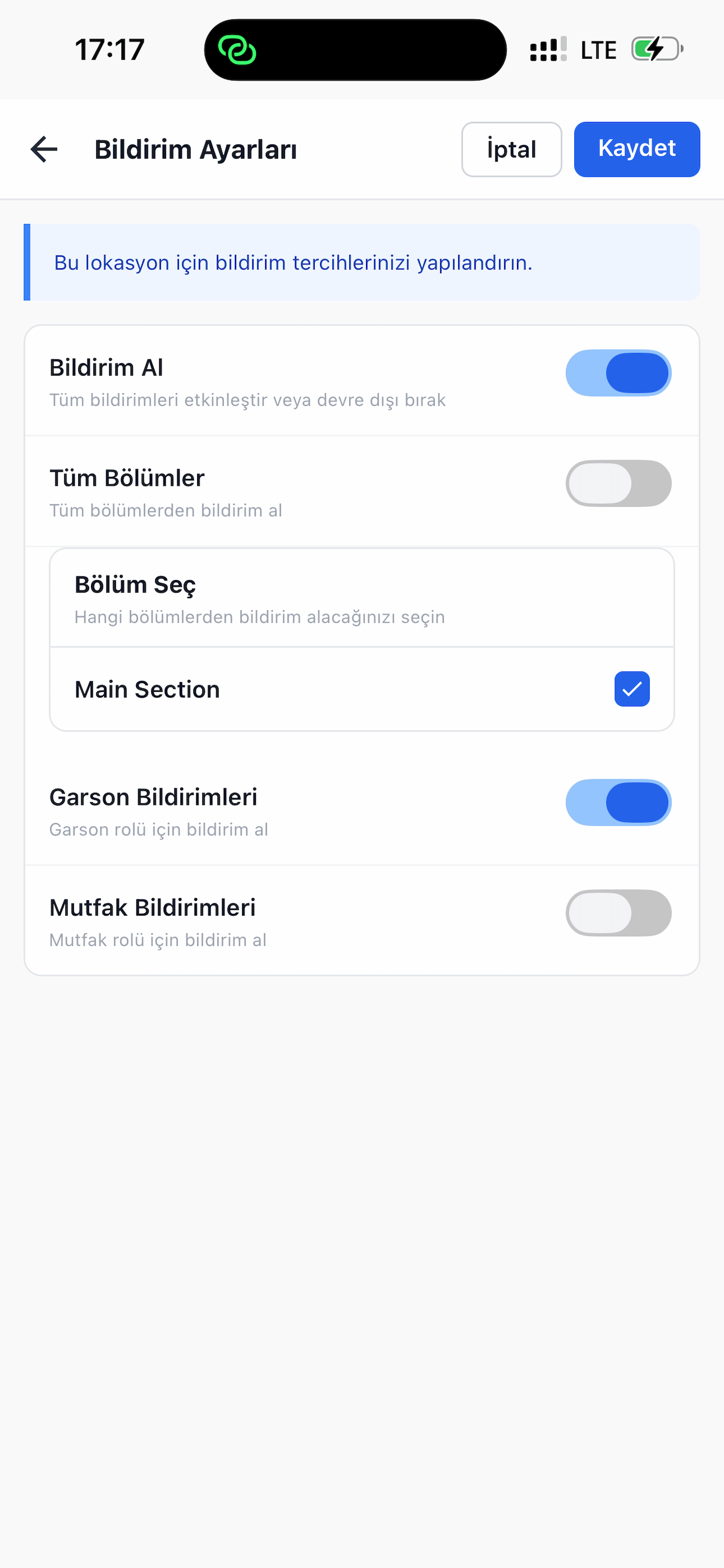The height and width of the screenshot is (1568, 724).
Task: Tap the green link icon in Dynamic Island
Action: tap(237, 50)
